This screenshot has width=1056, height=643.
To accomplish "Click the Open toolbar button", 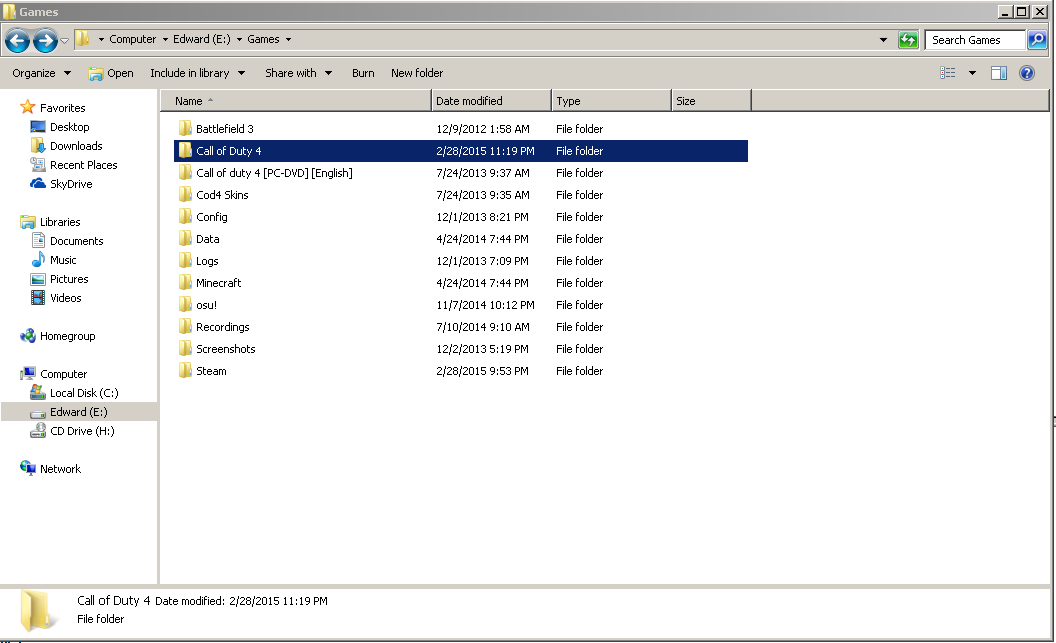I will click(111, 73).
